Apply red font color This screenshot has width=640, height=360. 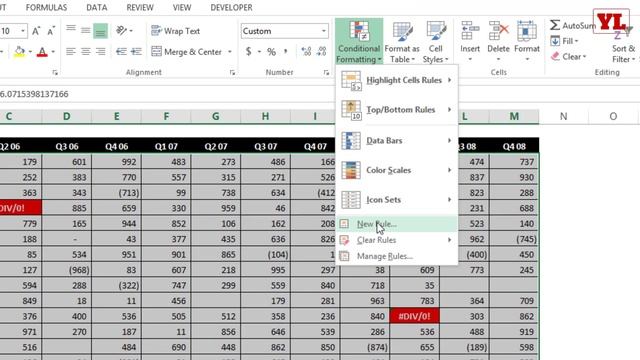[42, 52]
